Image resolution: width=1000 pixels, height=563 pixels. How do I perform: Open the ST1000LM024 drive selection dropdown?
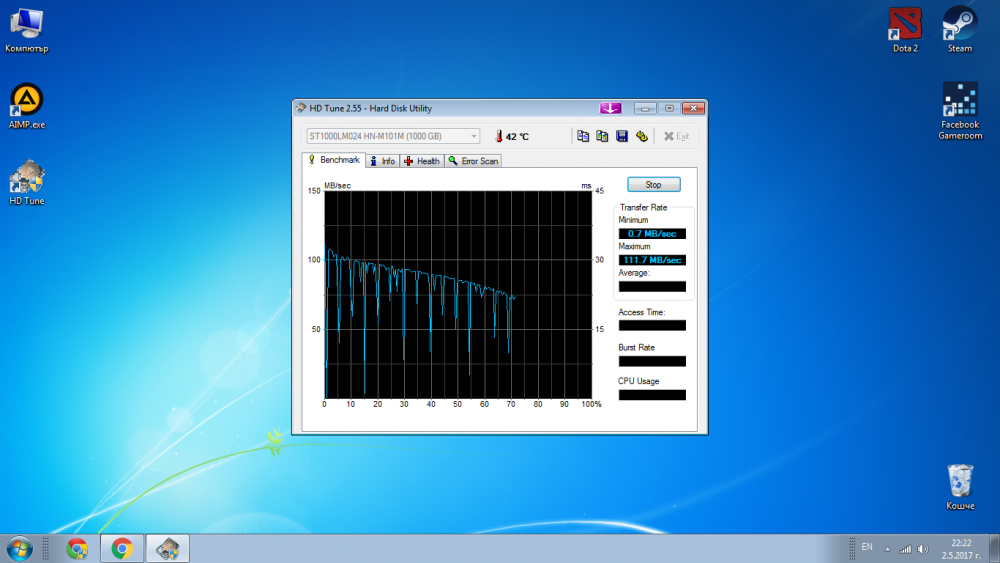393,136
